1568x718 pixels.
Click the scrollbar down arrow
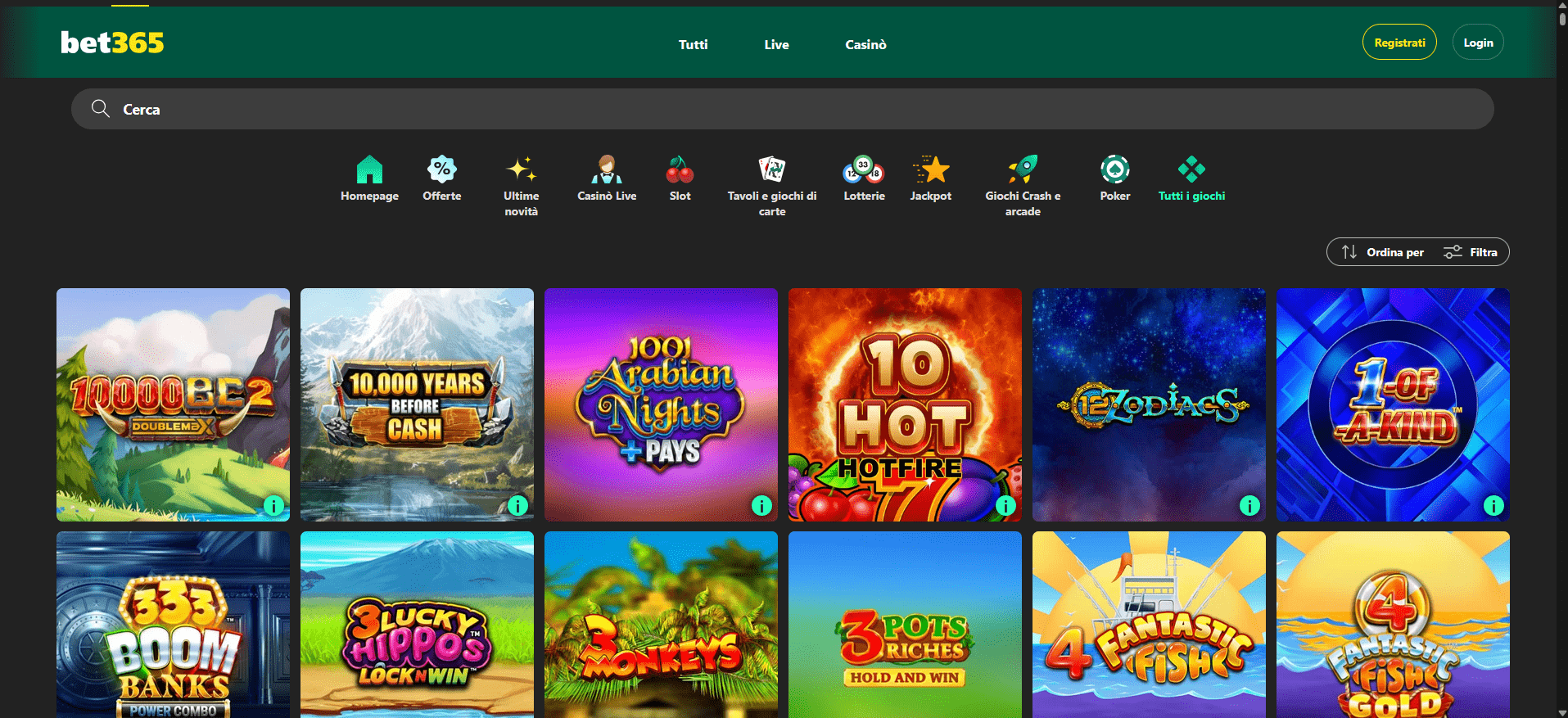tap(1562, 712)
